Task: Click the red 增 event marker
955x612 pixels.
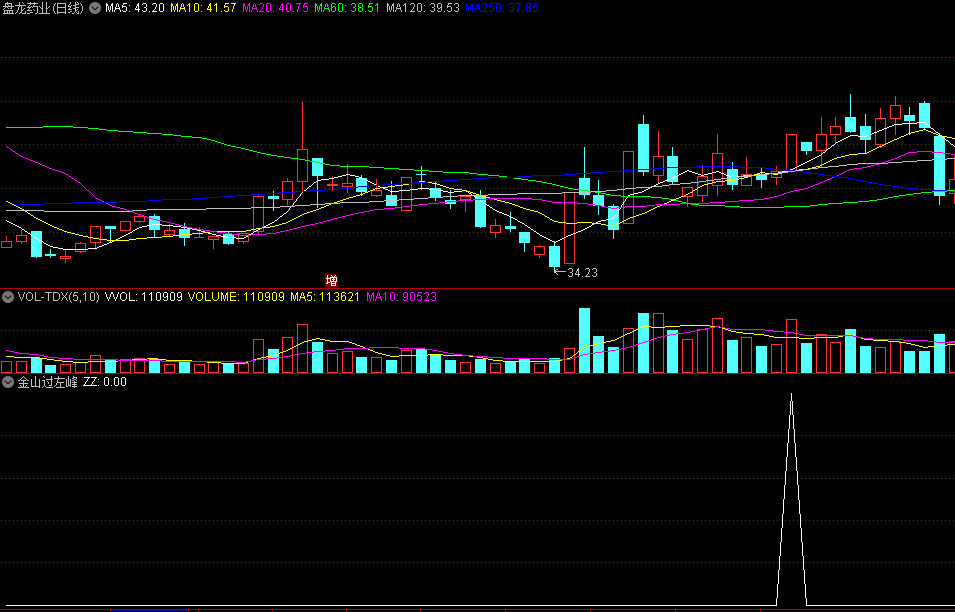Action: (331, 281)
